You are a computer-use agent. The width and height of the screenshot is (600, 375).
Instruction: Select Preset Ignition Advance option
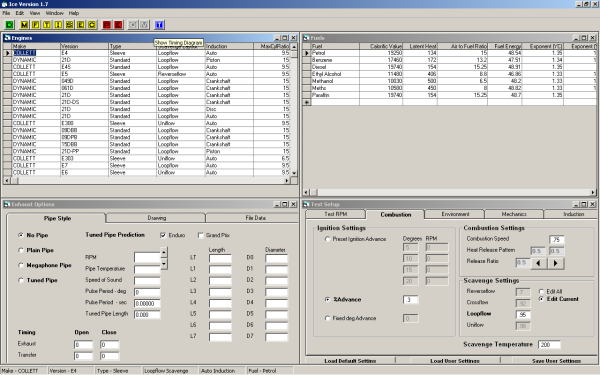[327, 239]
